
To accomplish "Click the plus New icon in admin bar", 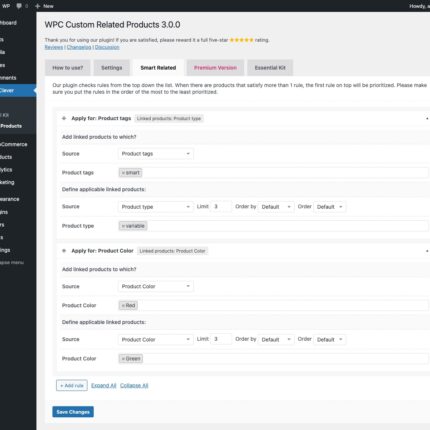I will pos(37,6).
